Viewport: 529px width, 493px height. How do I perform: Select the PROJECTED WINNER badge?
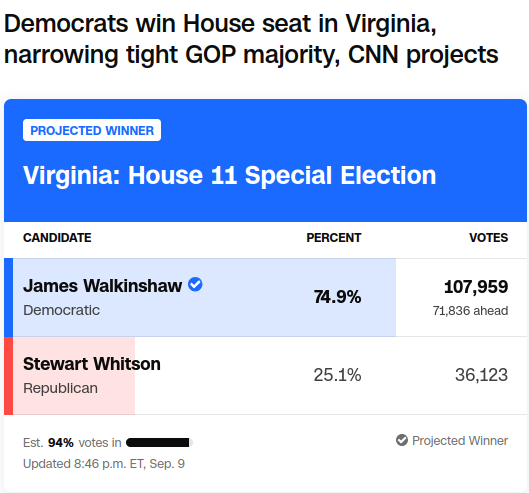pos(92,130)
